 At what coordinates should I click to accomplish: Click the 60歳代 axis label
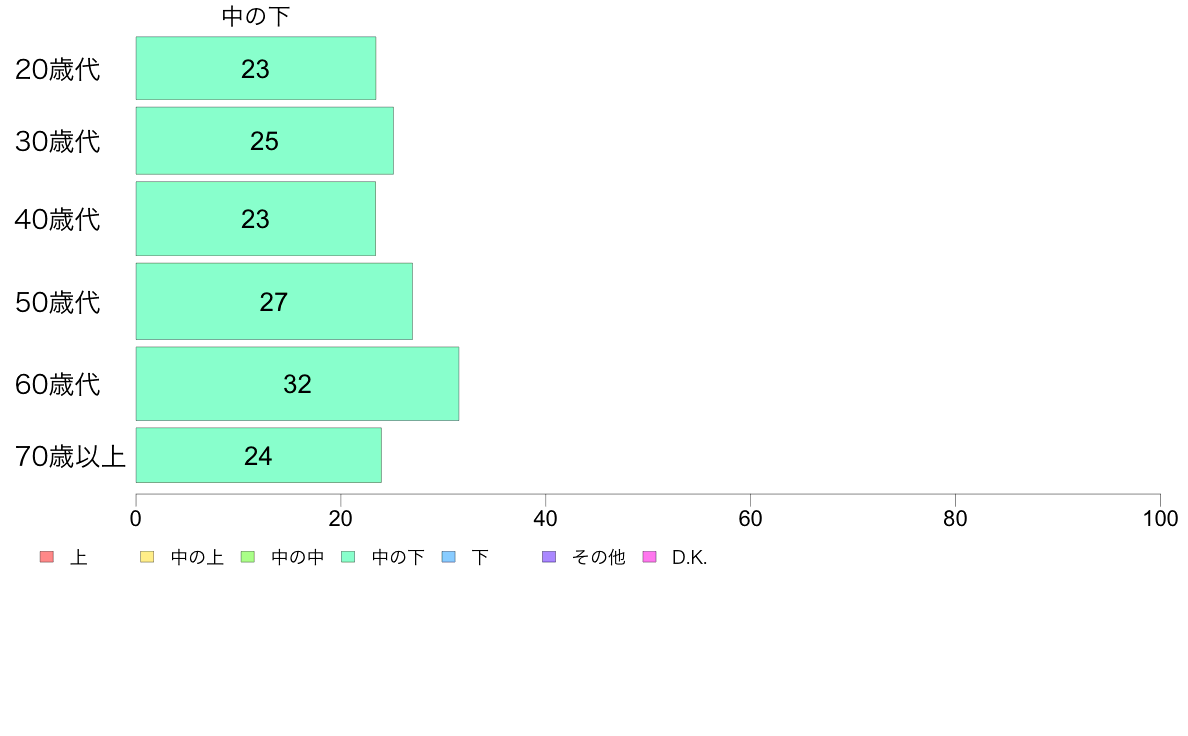tap(58, 384)
